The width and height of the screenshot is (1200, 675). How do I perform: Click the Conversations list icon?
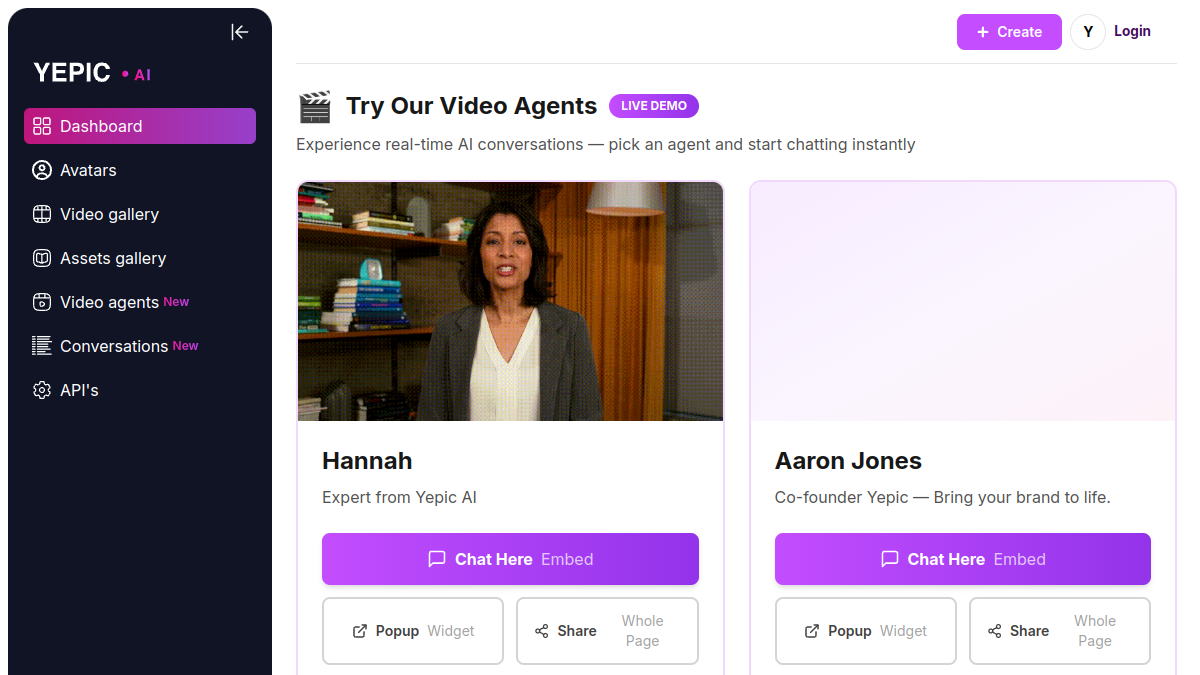tap(42, 346)
